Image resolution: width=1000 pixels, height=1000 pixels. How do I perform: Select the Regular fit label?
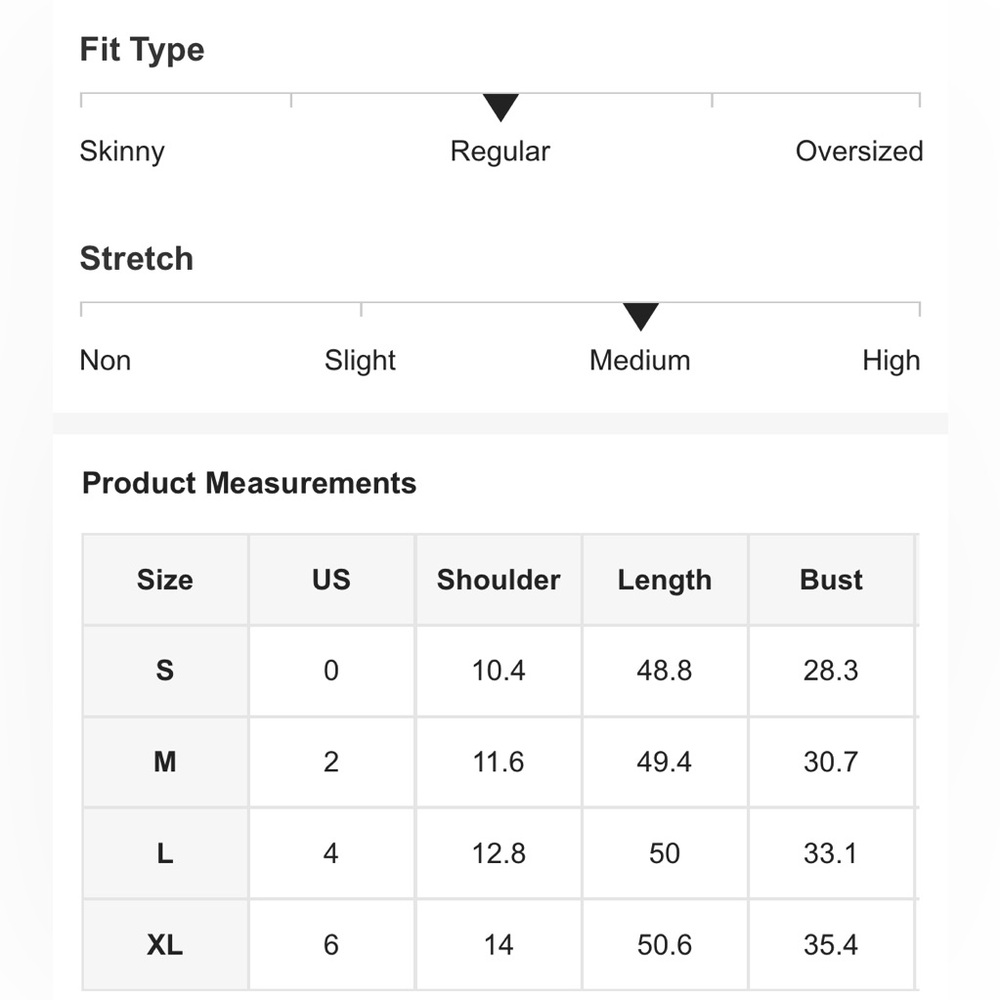point(500,152)
